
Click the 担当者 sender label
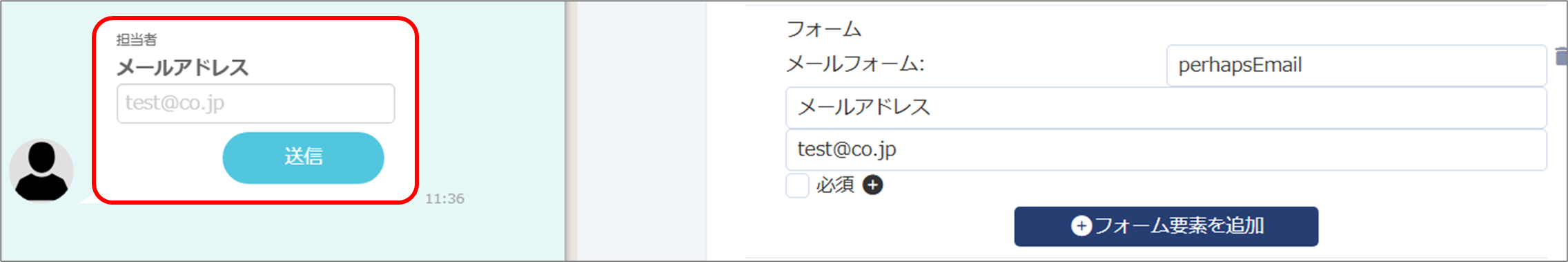click(x=136, y=39)
